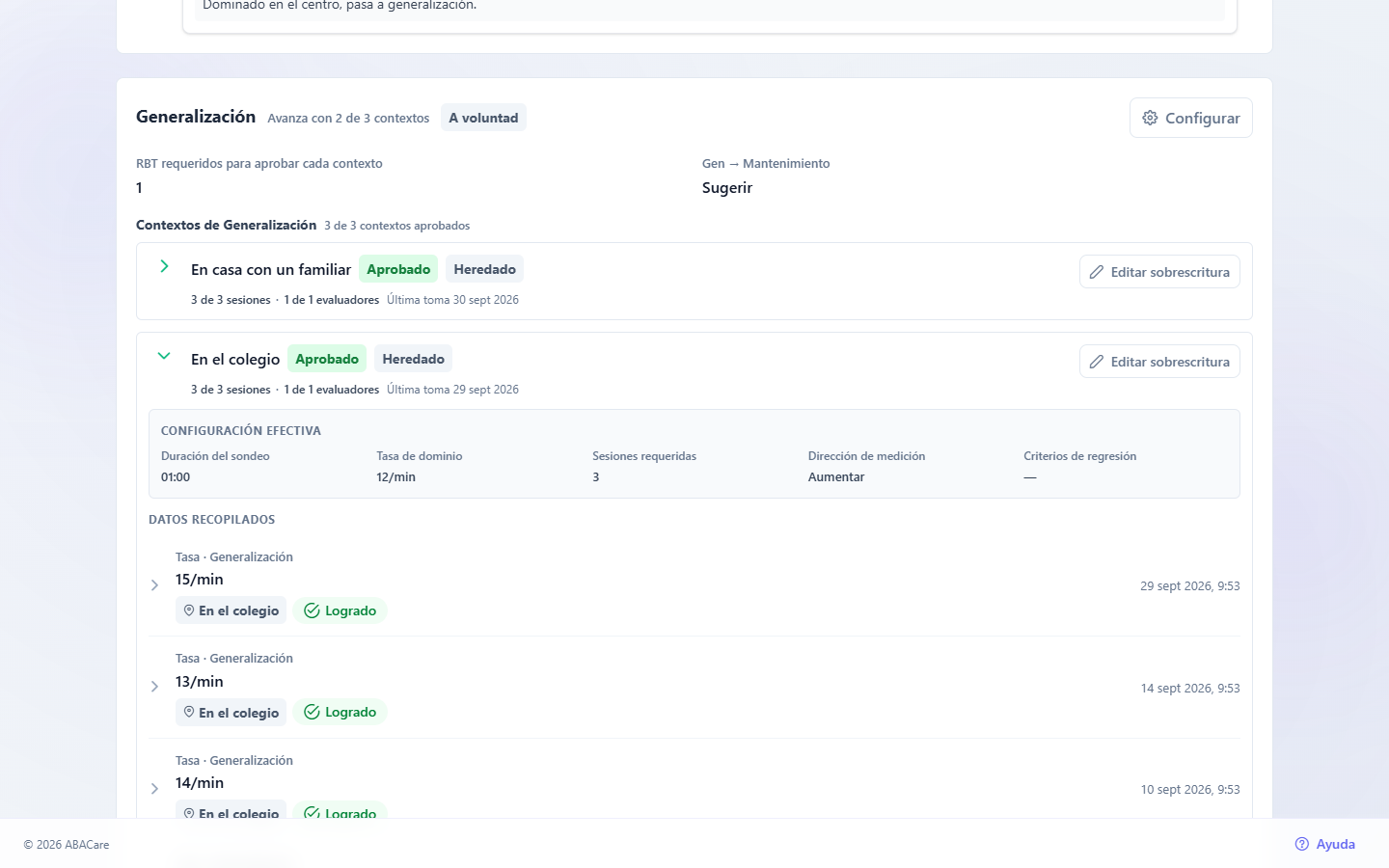This screenshot has height=868, width=1389.
Task: Click the 29 sept 2026, 9:53 timestamp
Action: pyautogui.click(x=1190, y=586)
